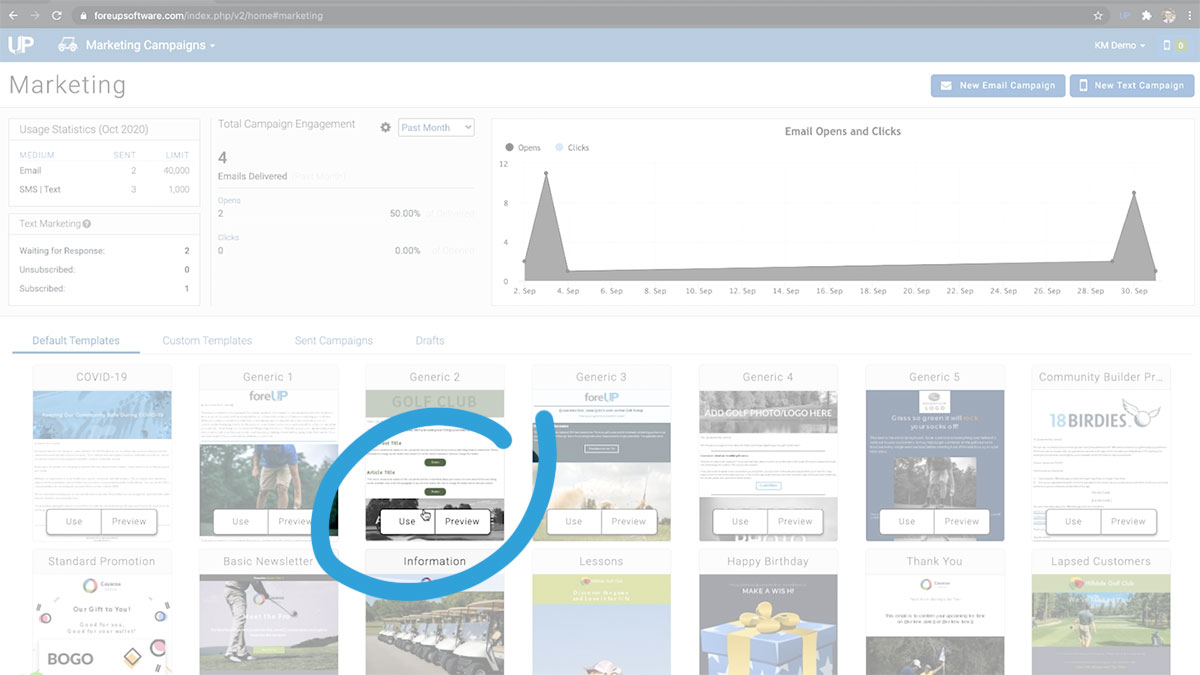Use the Generic 5 template
This screenshot has width=1200, height=675.
point(907,521)
